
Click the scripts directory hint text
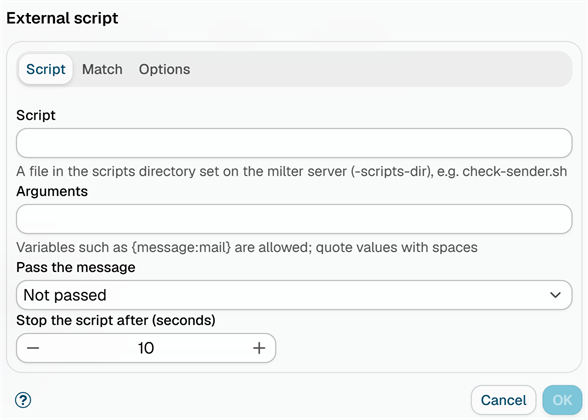291,171
